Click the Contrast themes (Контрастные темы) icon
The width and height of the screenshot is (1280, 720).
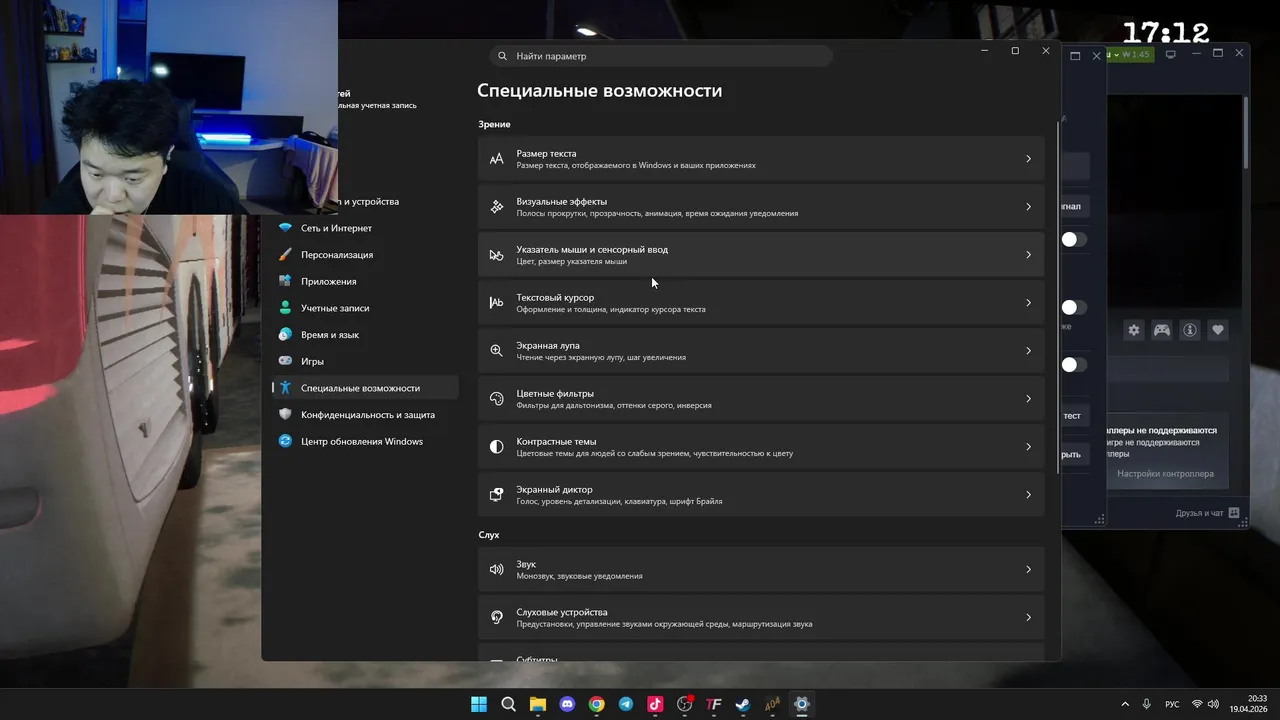click(x=496, y=447)
